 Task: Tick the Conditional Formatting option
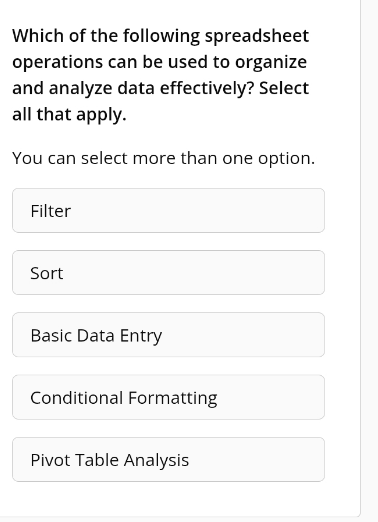pyautogui.click(x=168, y=397)
